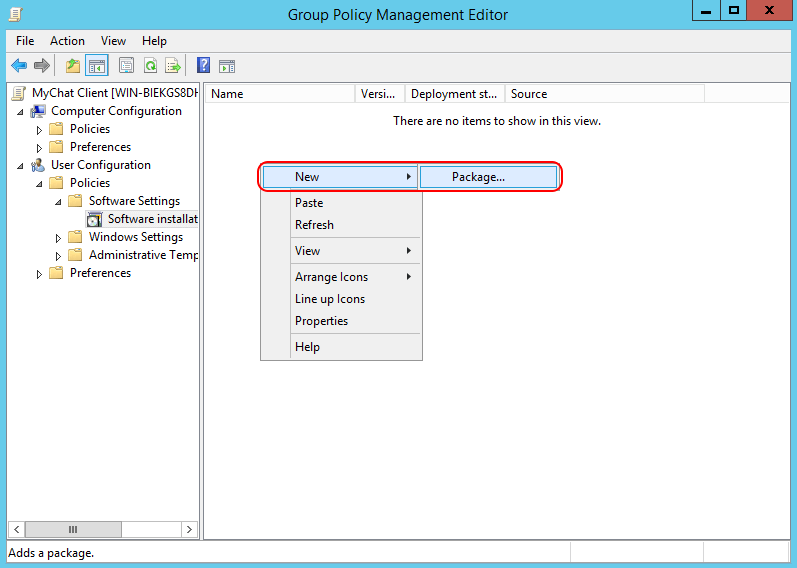797x568 pixels.
Task: Expand the Windows Settings tree node
Action: tap(59, 238)
